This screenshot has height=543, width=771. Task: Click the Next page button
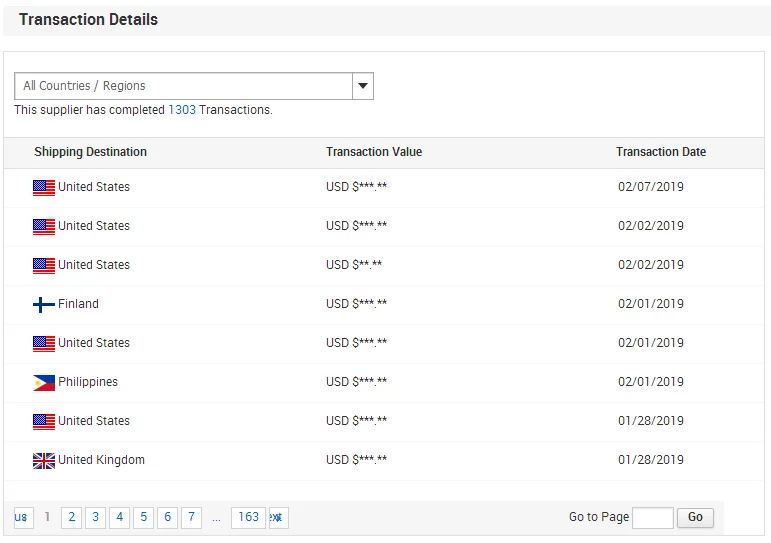click(x=278, y=517)
